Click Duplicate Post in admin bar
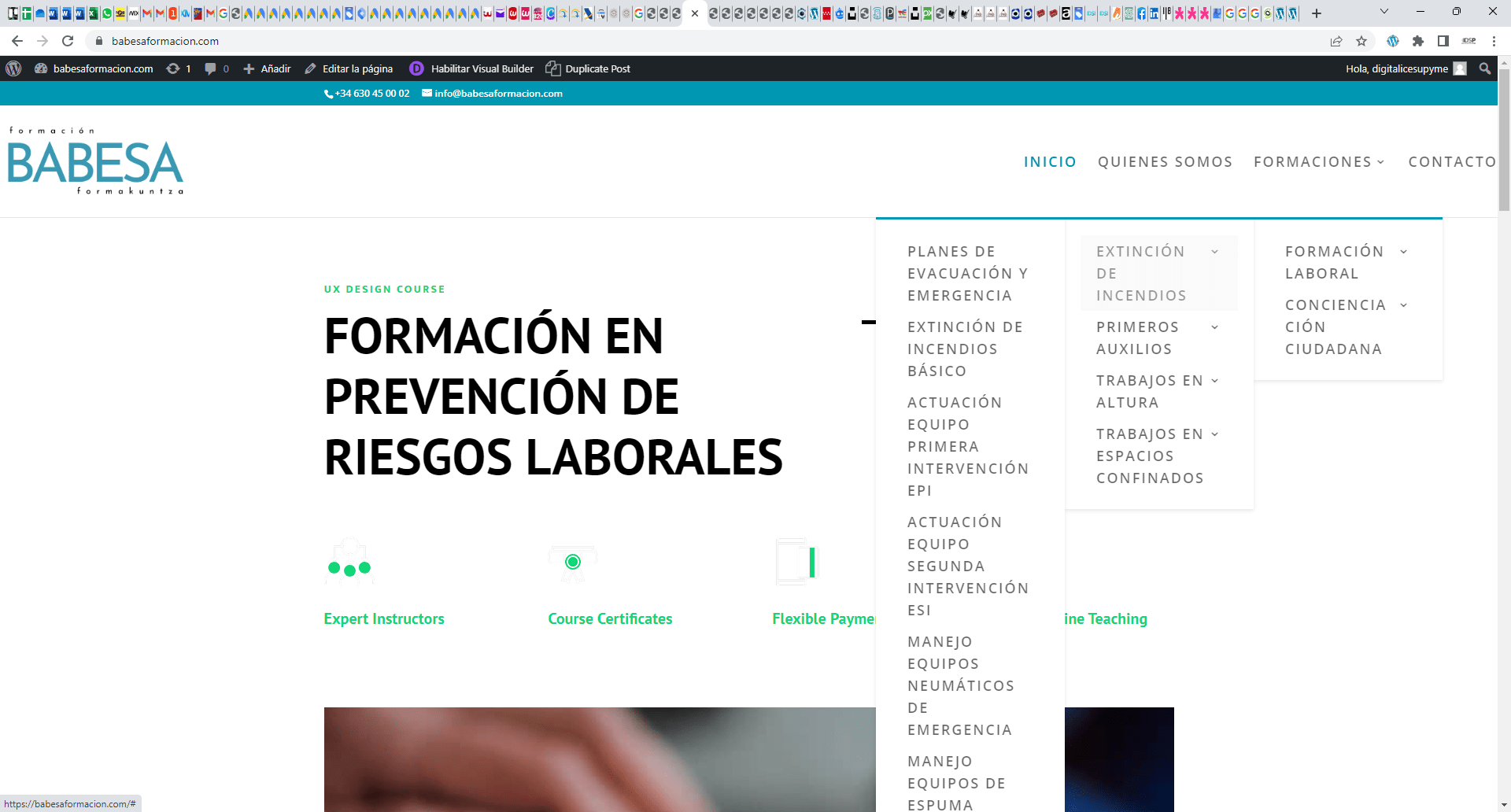 pos(588,68)
